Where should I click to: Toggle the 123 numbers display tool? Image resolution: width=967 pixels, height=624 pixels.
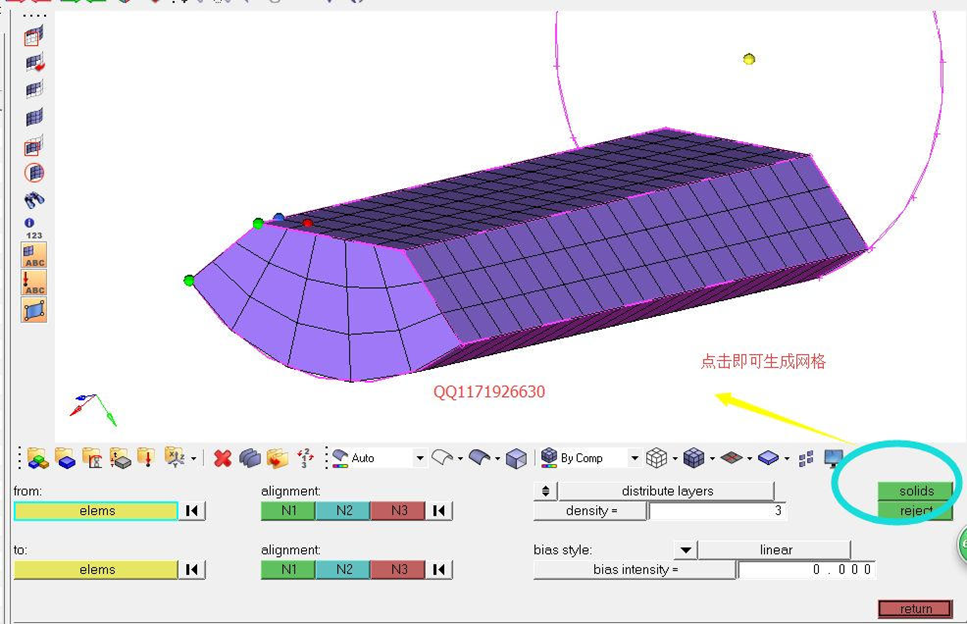pyautogui.click(x=34, y=236)
